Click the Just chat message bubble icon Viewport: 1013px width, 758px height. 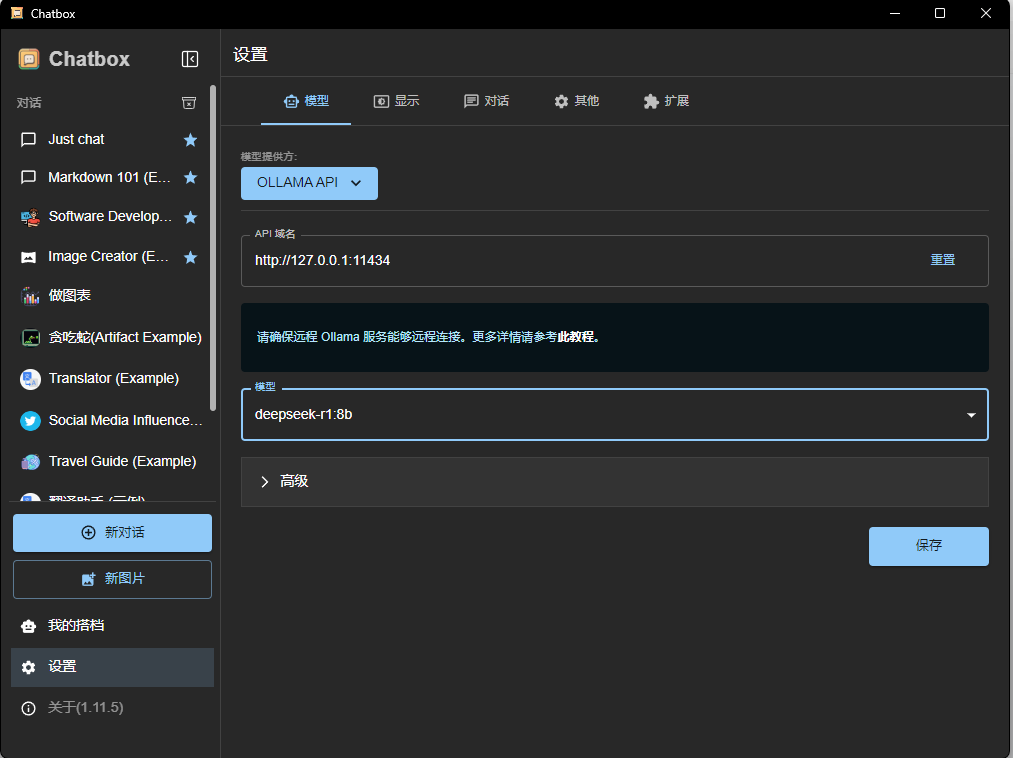(x=28, y=140)
